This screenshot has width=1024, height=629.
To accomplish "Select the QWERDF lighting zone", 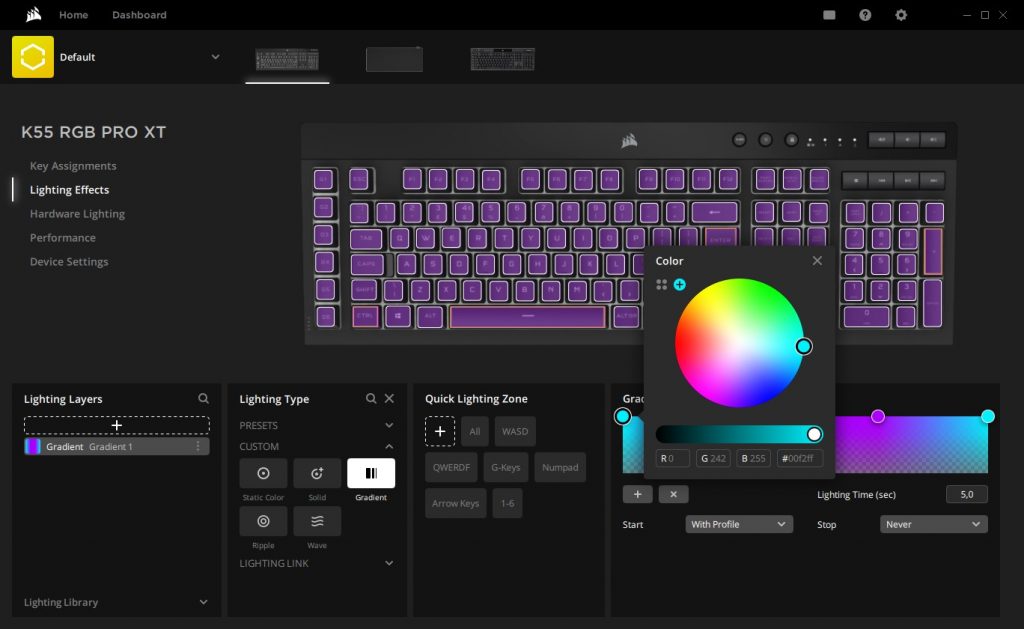I will pos(451,468).
